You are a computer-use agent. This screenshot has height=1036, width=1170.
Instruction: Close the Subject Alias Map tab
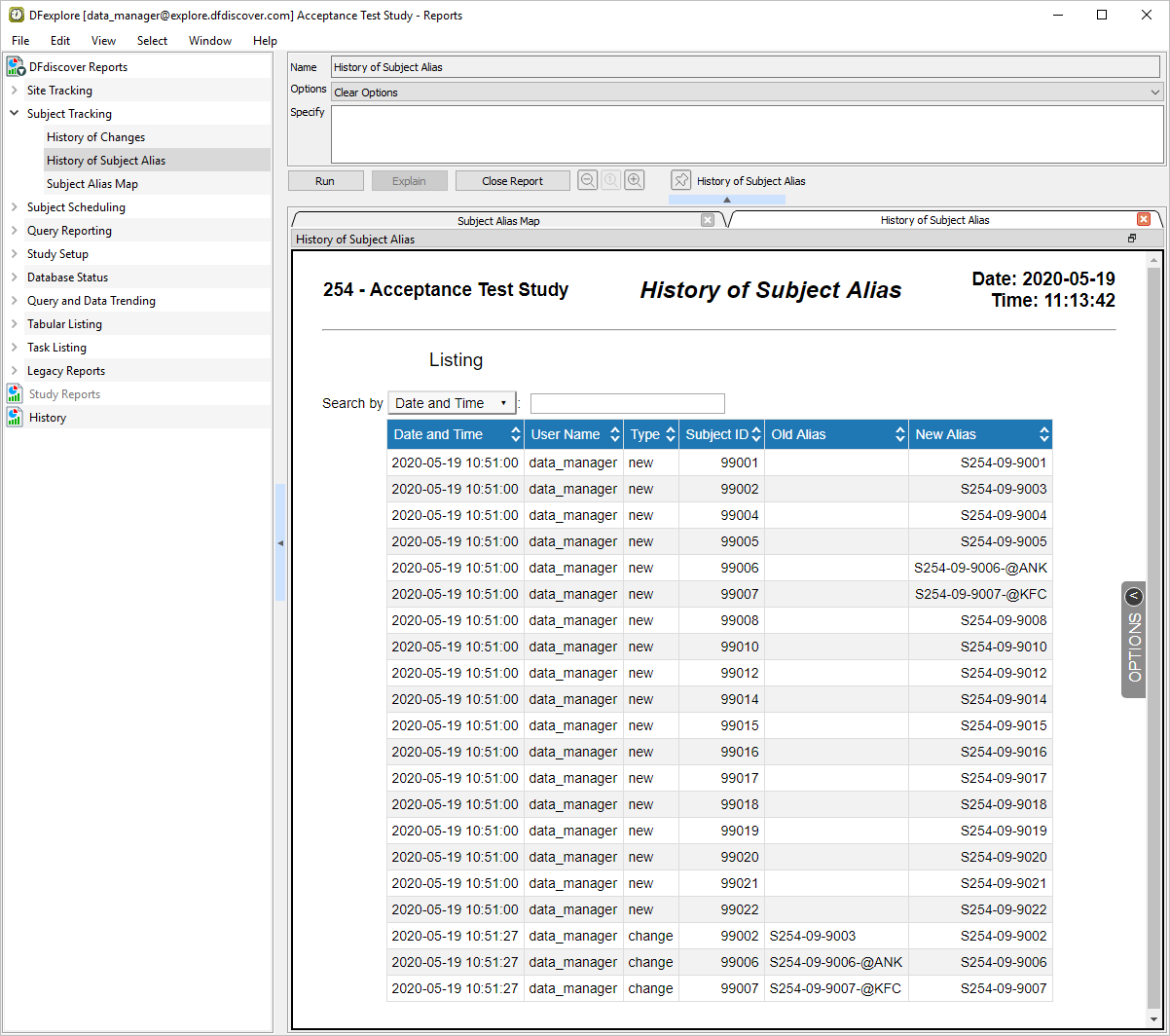(708, 220)
